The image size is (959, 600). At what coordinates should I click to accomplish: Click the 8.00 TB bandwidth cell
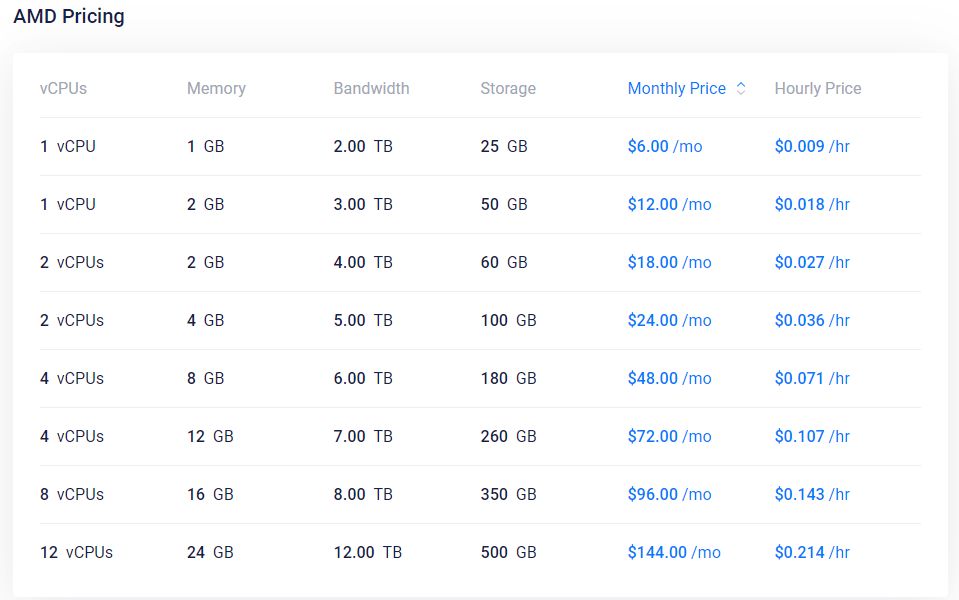(x=363, y=494)
